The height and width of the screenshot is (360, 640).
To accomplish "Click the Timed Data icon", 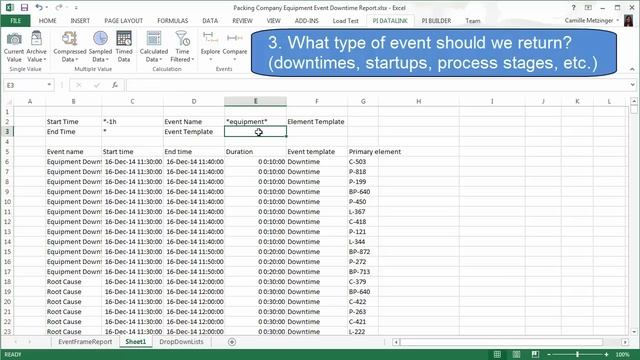I will [x=124, y=38].
